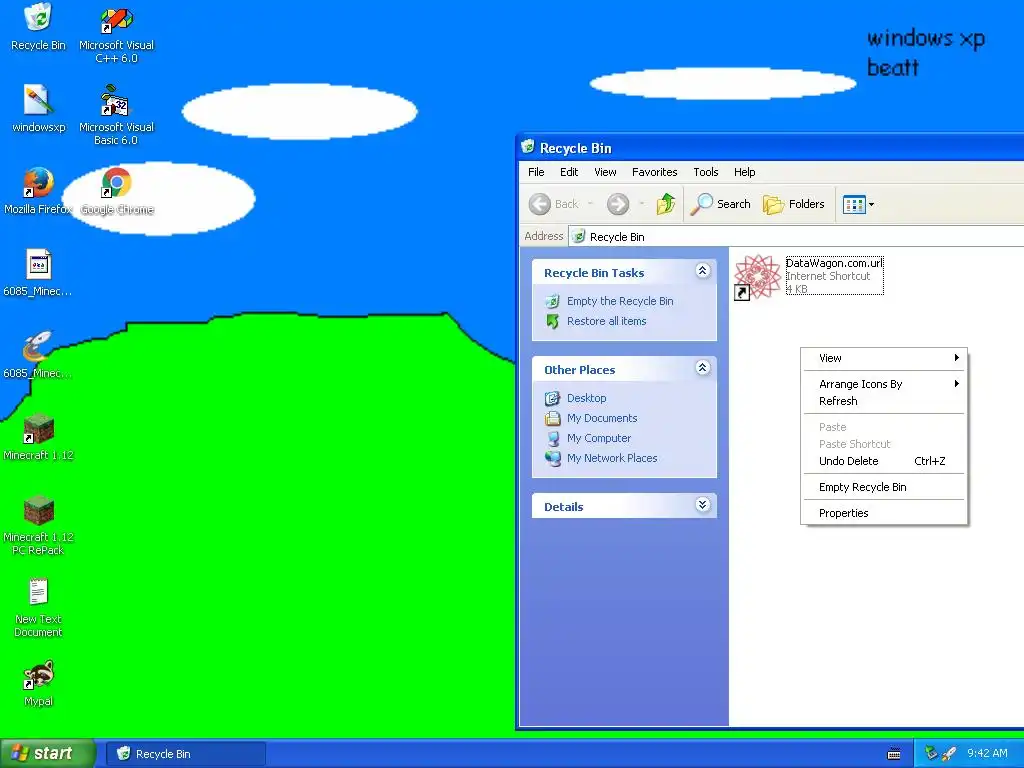The height and width of the screenshot is (768, 1024).
Task: Go to Desktop under Other Places
Action: tap(586, 398)
